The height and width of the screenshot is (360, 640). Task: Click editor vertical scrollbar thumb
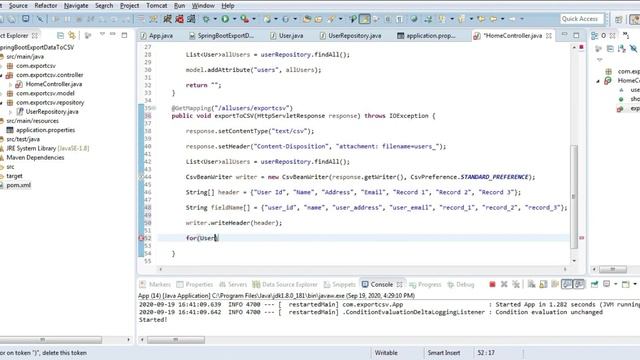574,197
